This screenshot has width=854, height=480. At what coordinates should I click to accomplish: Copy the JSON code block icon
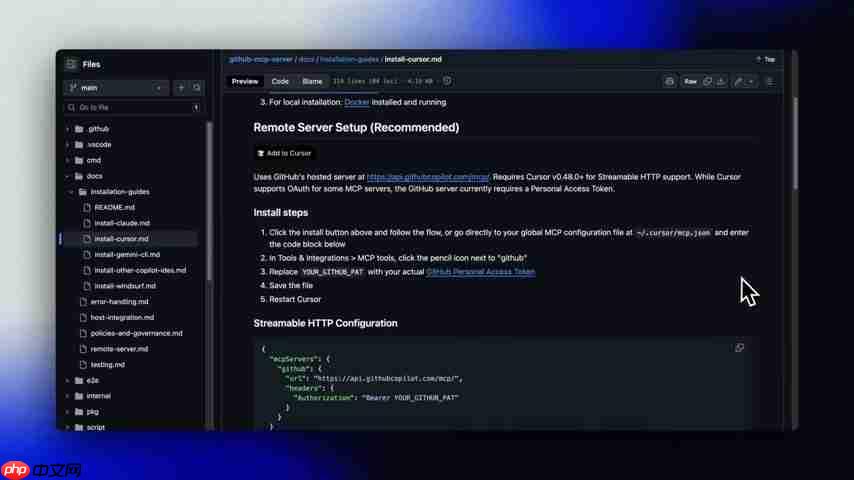point(739,348)
